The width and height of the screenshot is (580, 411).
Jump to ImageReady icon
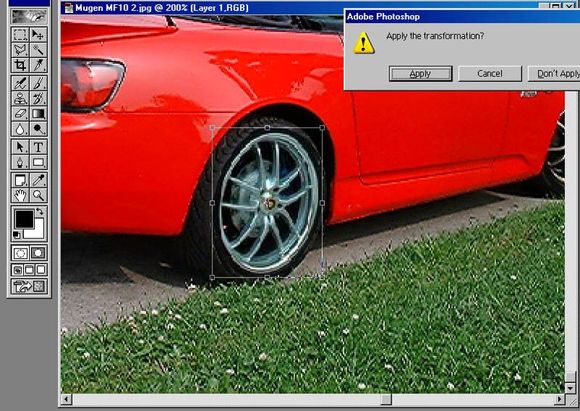(x=29, y=286)
